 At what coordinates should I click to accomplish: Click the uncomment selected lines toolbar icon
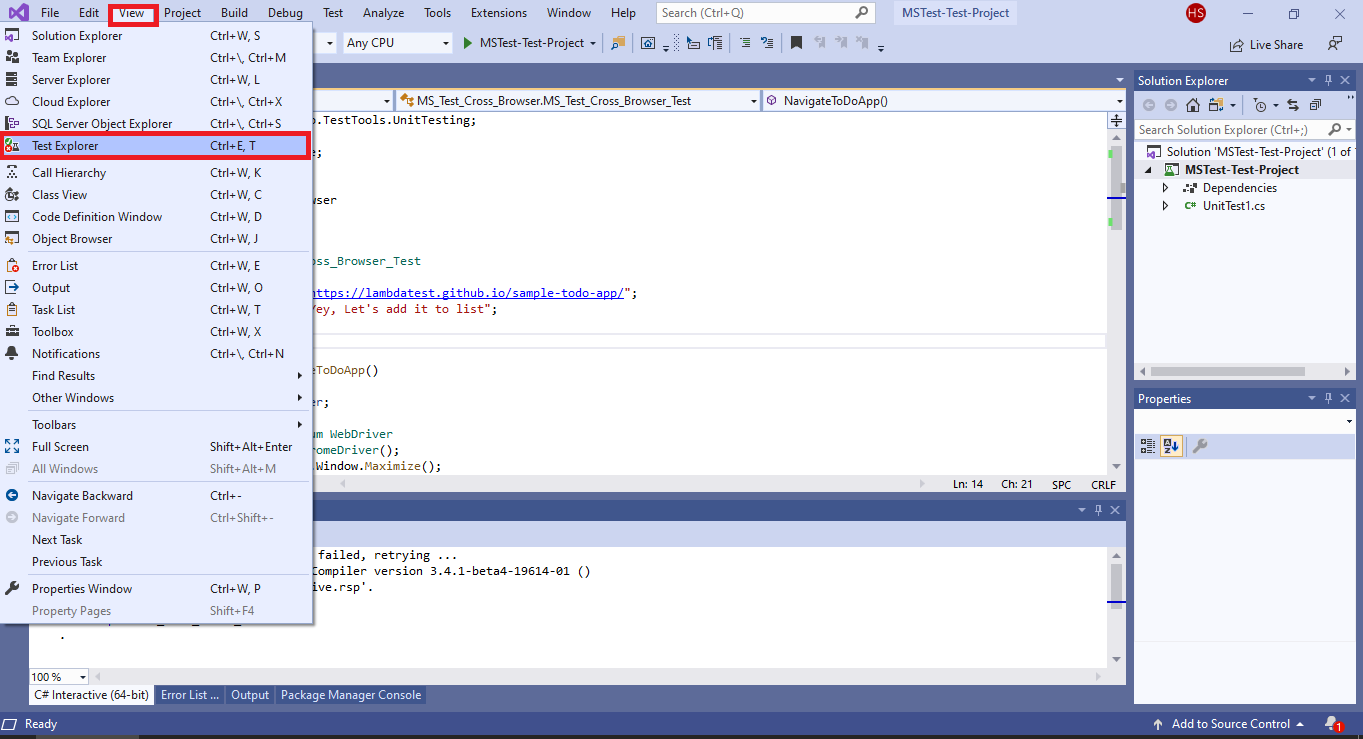(767, 43)
